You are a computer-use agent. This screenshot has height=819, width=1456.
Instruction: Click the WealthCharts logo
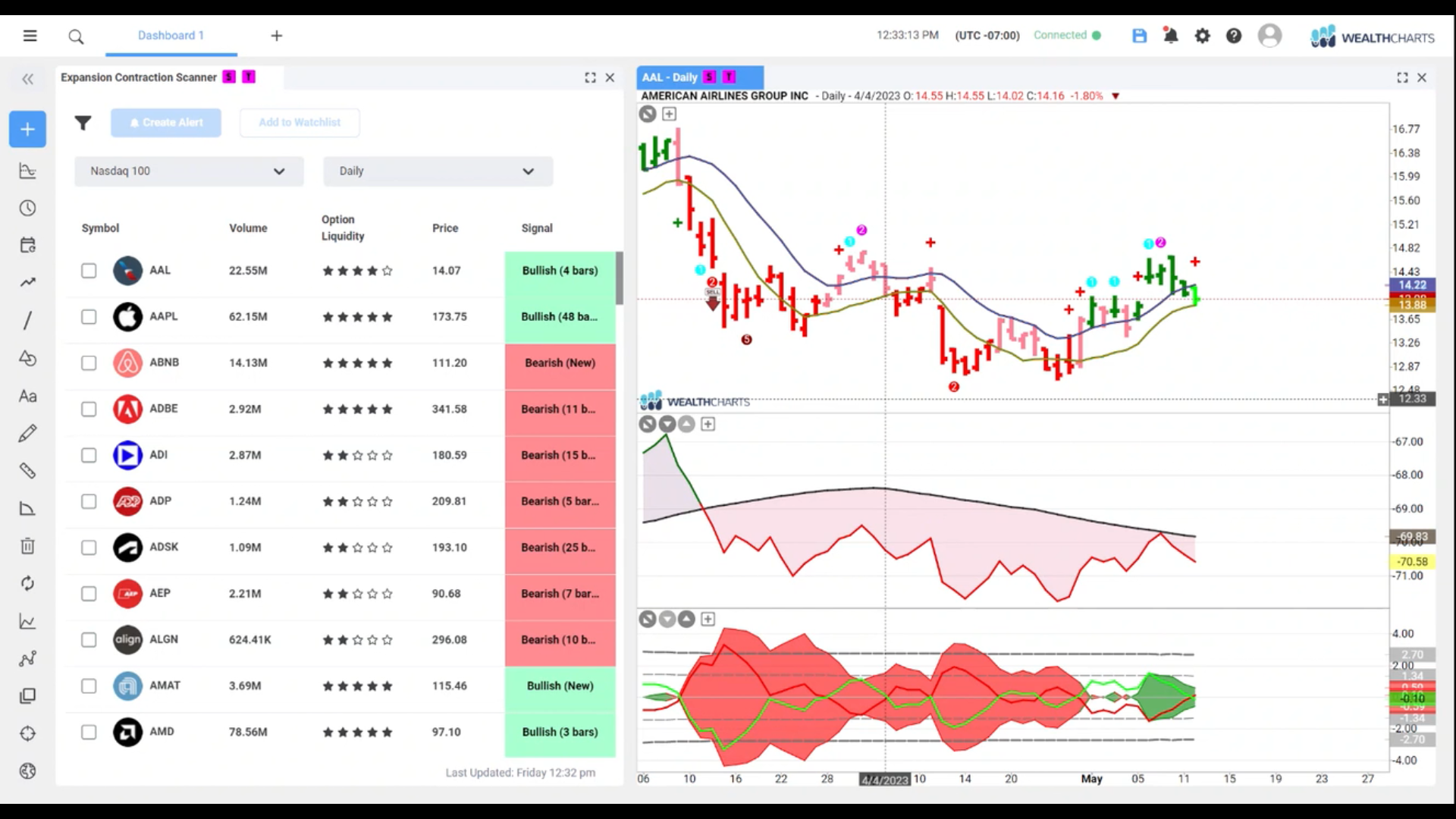coord(1373,36)
